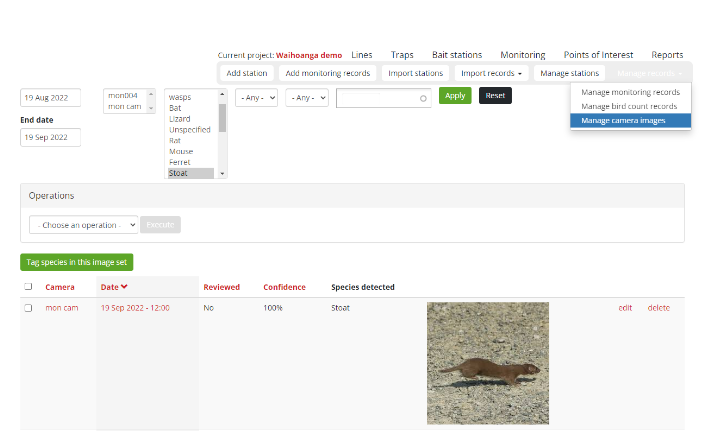Viewport: 710px width, 440px height.
Task: Click the Stoat species detected cell
Action: pos(340,308)
